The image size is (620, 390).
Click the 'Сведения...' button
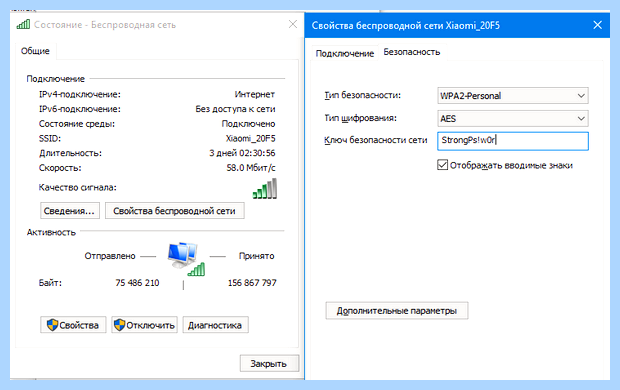pyautogui.click(x=70, y=211)
